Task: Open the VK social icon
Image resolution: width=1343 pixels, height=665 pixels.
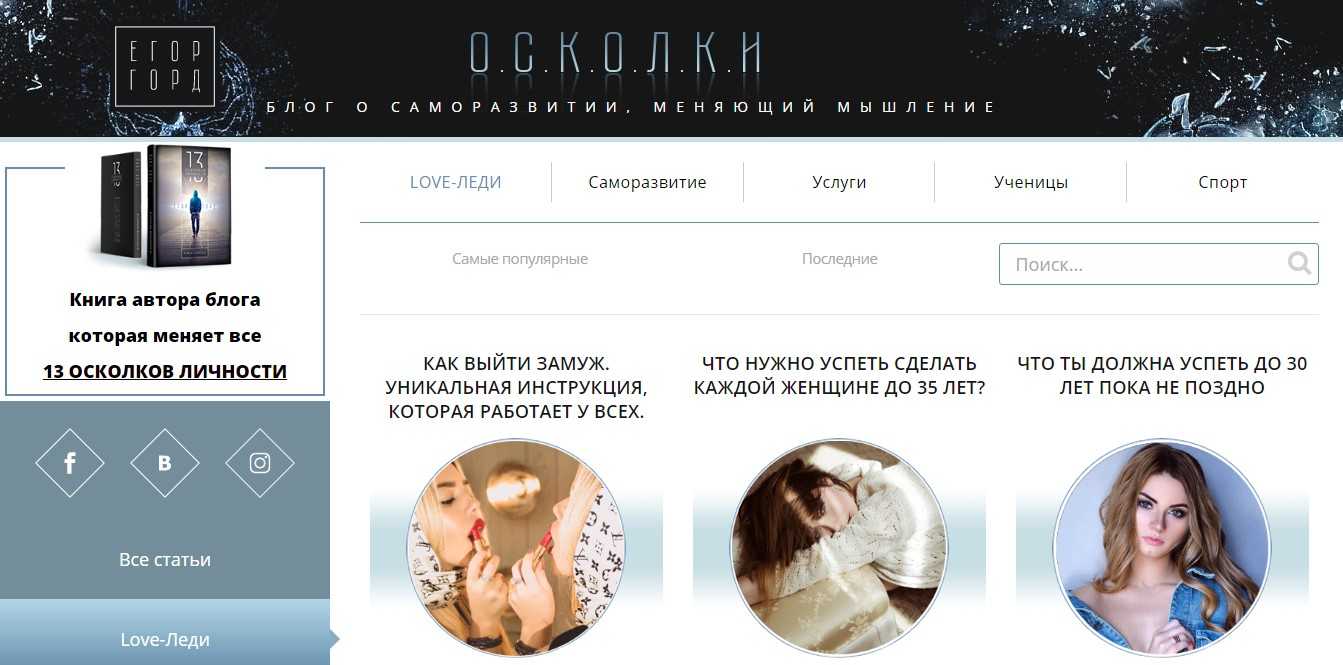Action: [x=165, y=463]
